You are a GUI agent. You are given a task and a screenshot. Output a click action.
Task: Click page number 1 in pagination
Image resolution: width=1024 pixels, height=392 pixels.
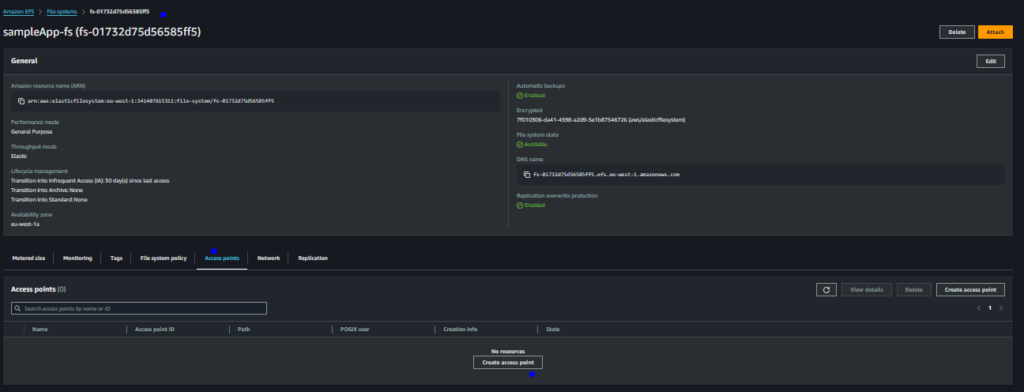[x=989, y=308]
